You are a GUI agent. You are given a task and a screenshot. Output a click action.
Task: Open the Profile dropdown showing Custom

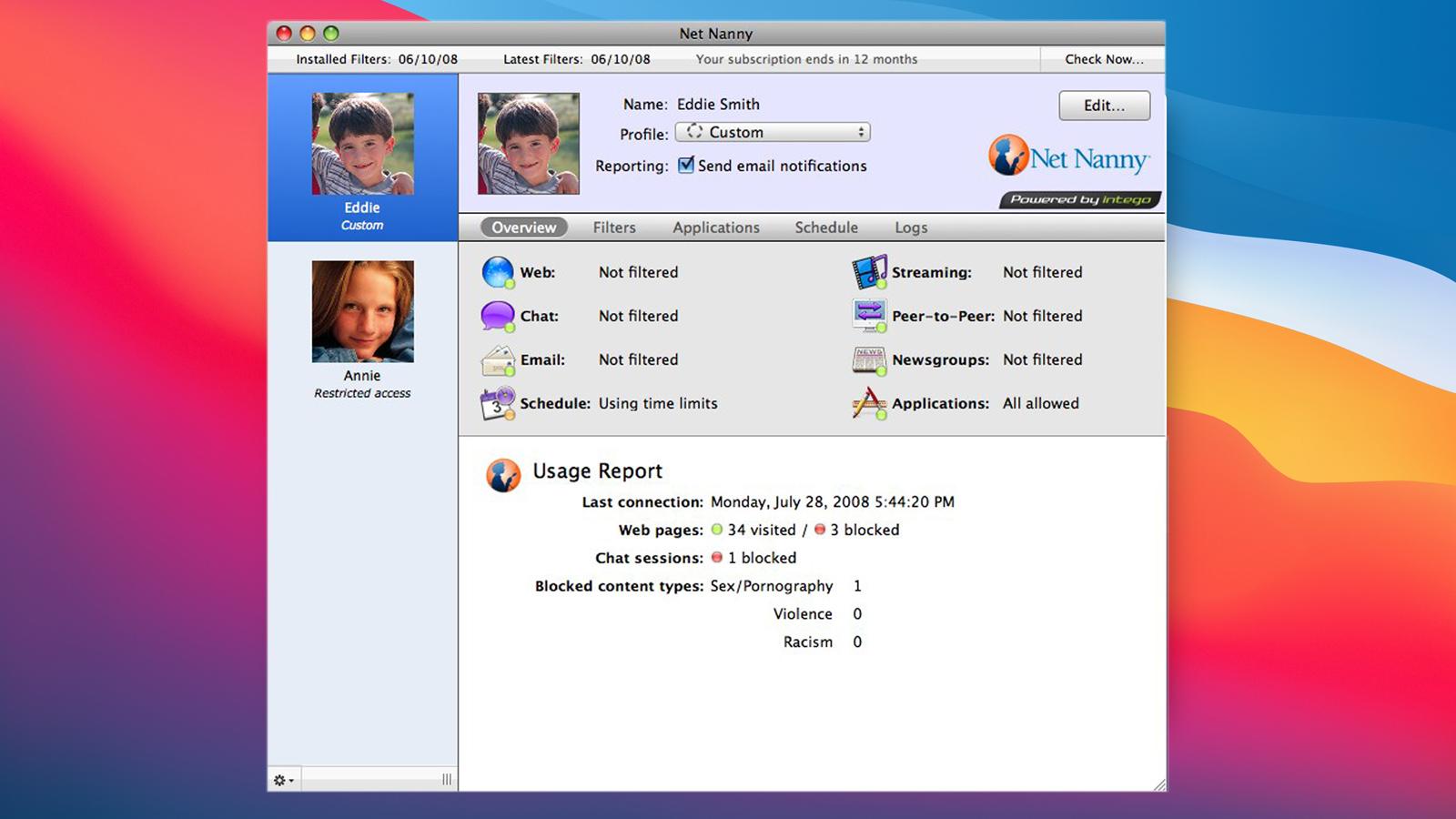point(773,132)
